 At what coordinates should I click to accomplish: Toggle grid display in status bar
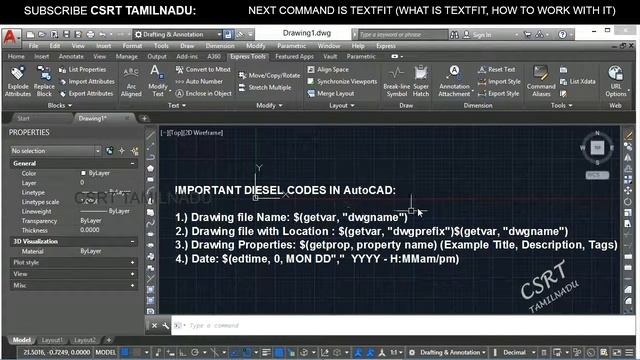tap(124, 352)
